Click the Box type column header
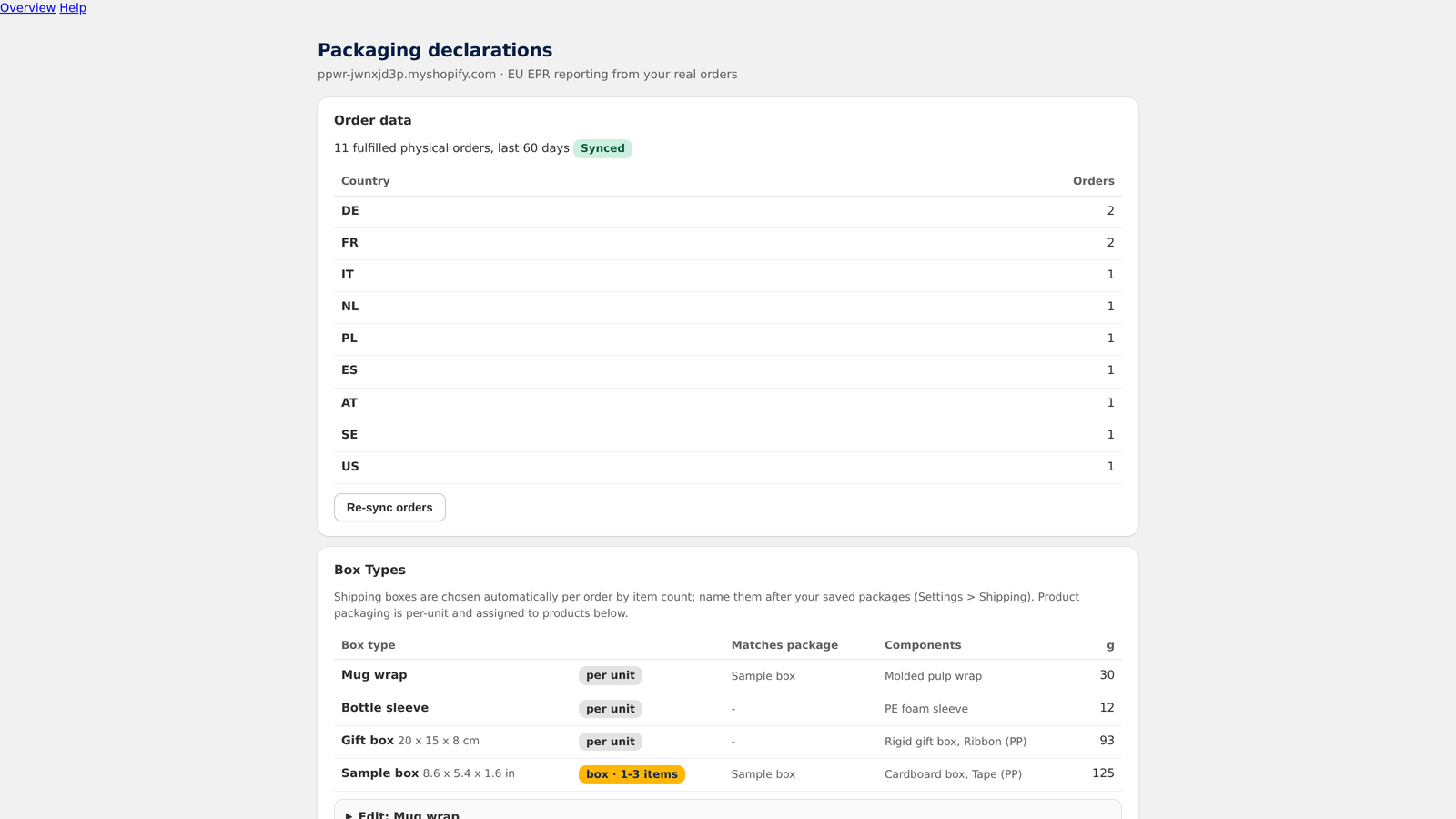Screen dimensions: 1456x819 point(368,645)
